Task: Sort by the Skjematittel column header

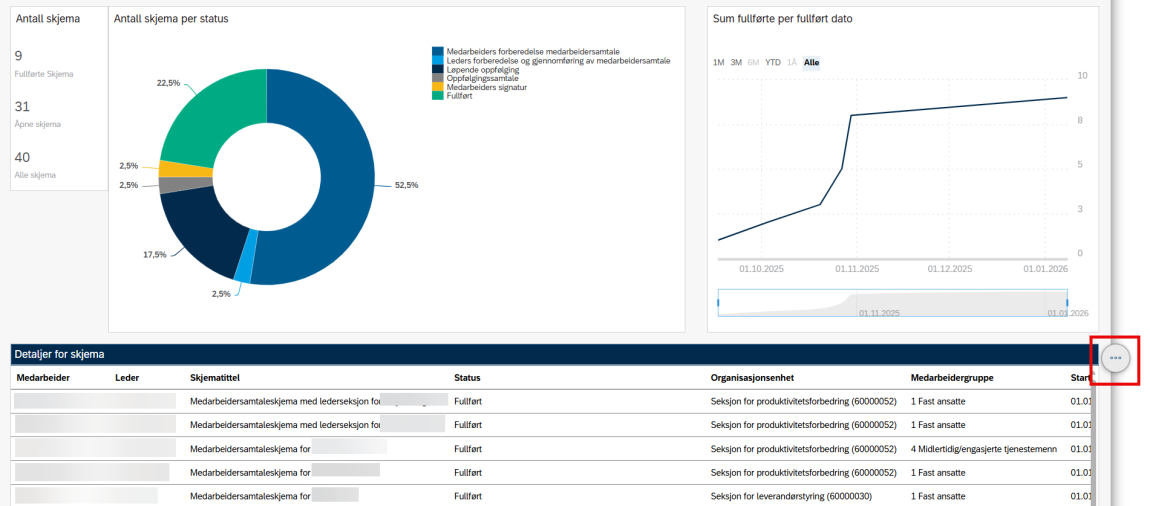Action: [215, 378]
